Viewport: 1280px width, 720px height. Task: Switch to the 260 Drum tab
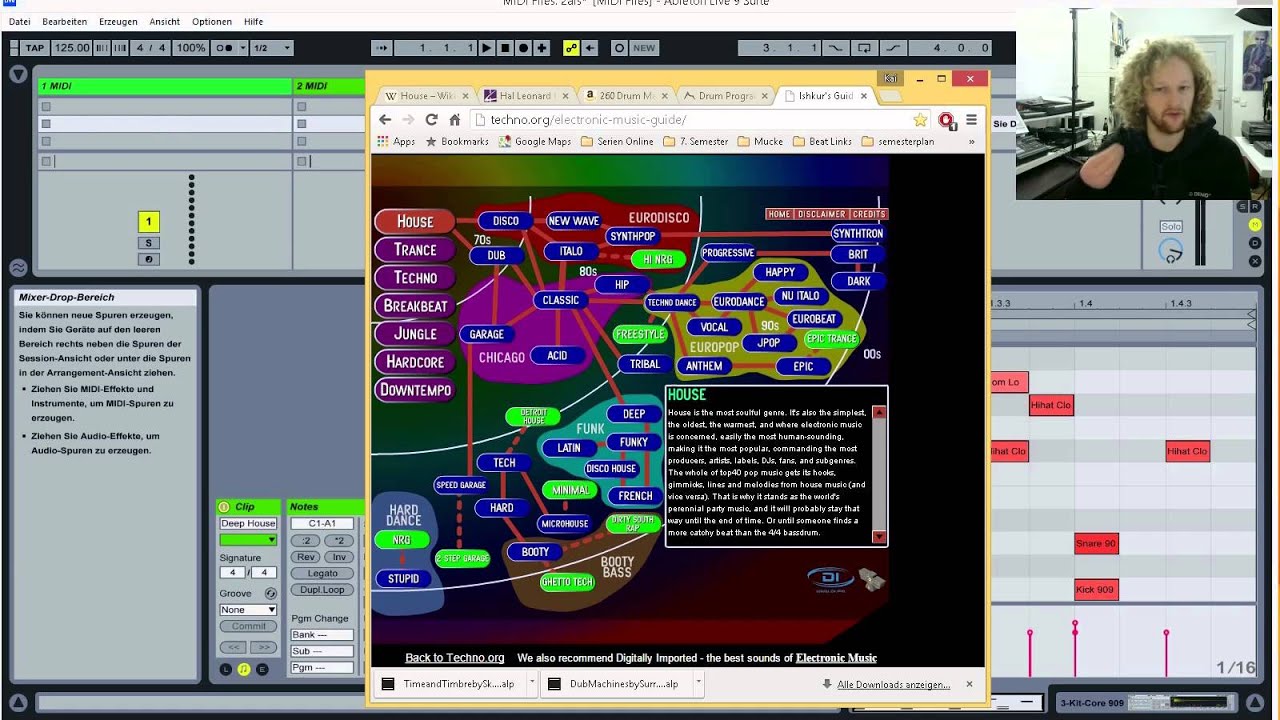(625, 96)
